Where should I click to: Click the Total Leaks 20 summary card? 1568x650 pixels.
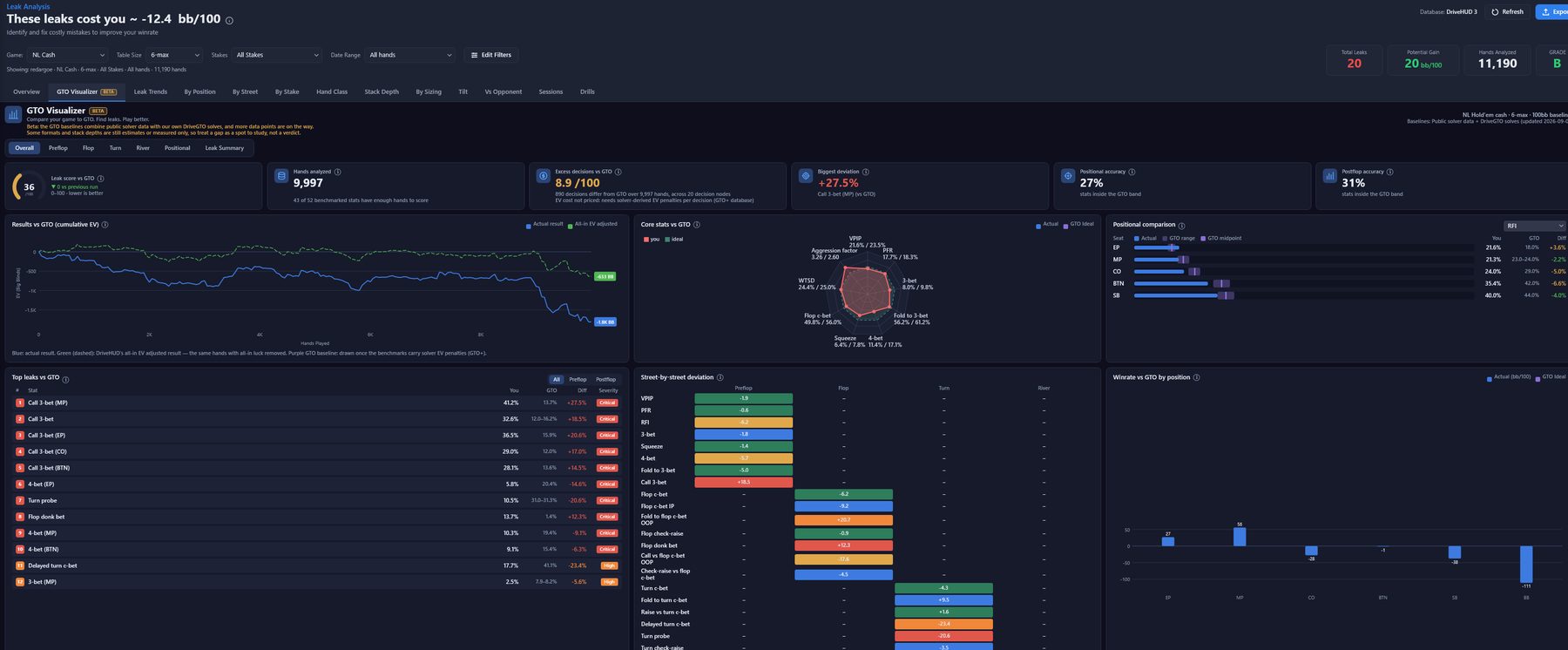[1354, 59]
